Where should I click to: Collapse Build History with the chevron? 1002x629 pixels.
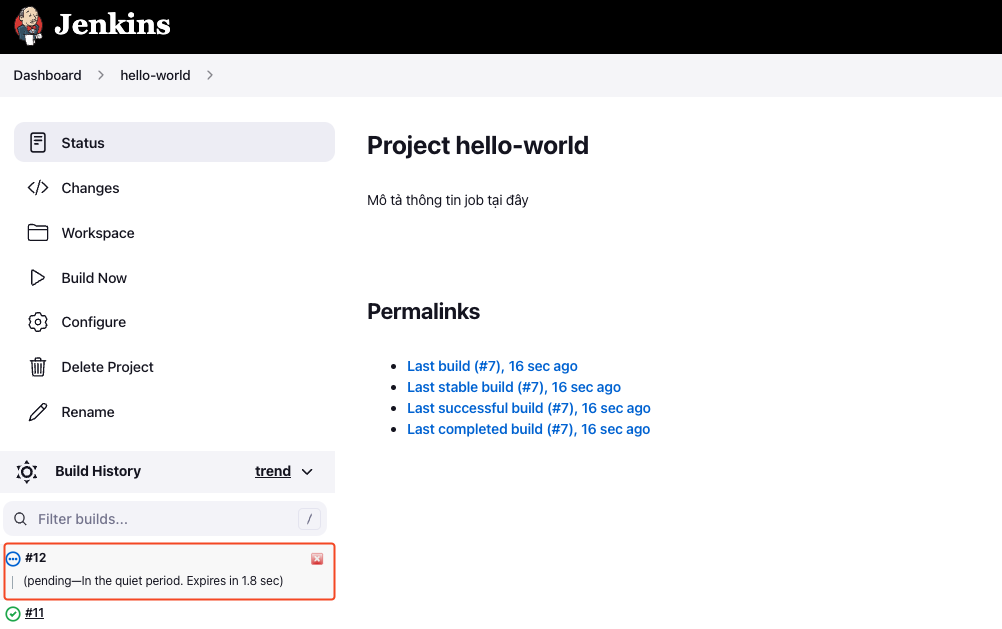click(307, 472)
